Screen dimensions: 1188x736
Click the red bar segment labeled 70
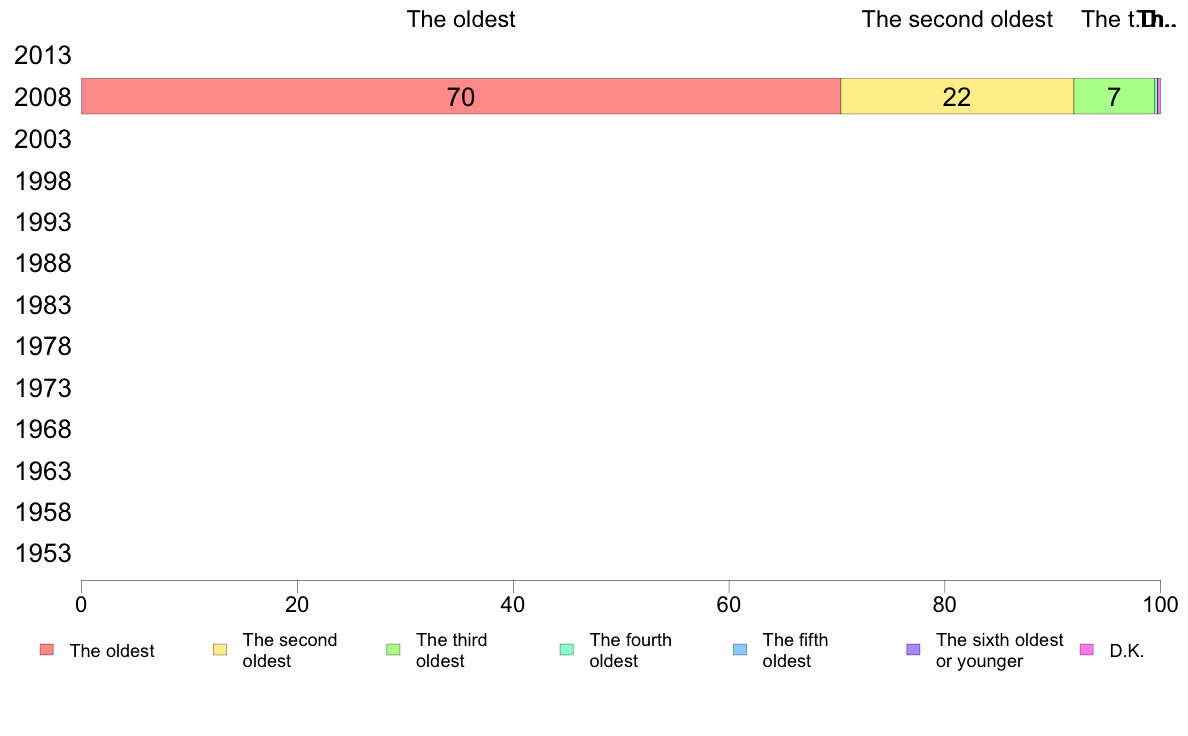(x=461, y=96)
